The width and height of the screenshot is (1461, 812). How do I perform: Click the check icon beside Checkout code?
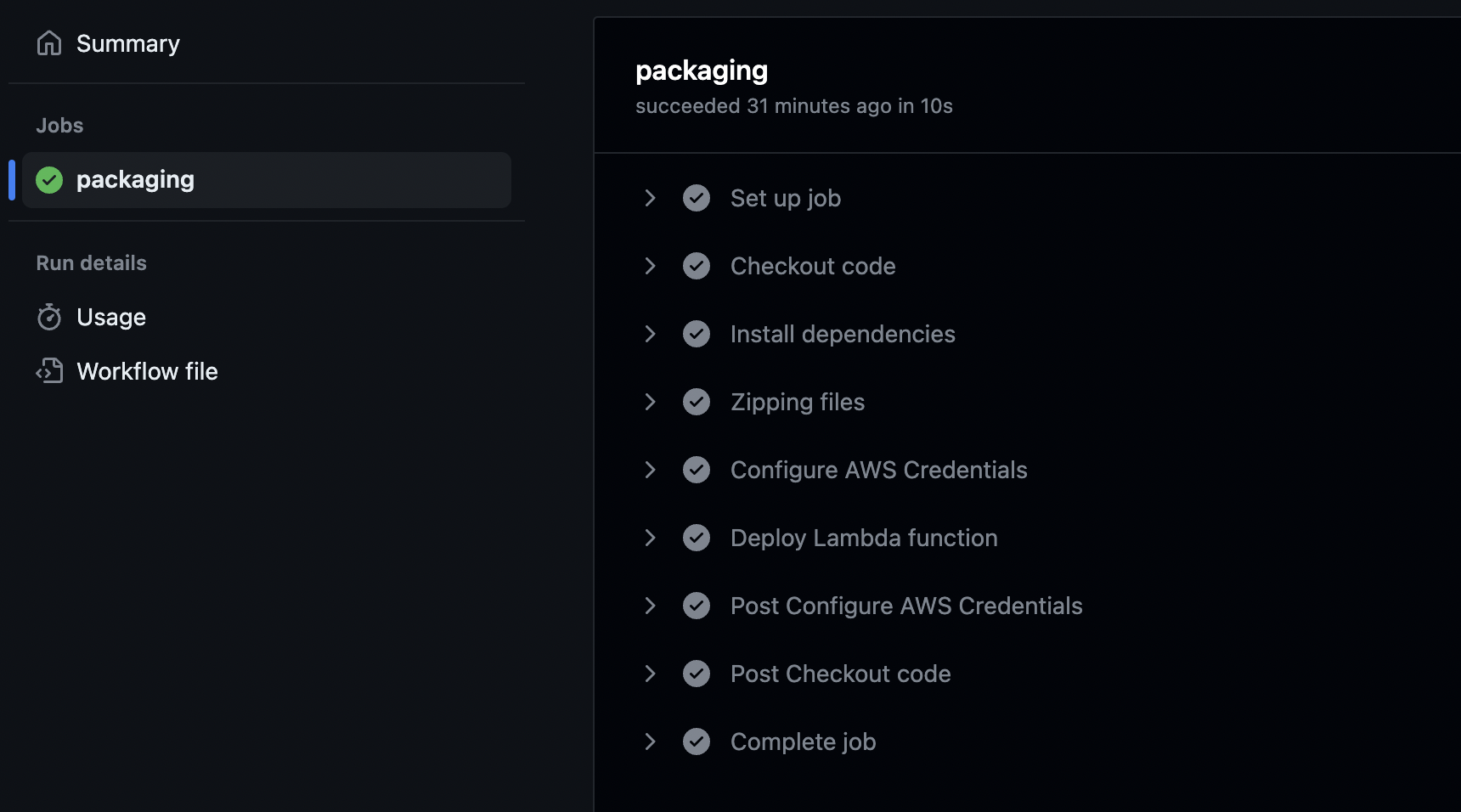pyautogui.click(x=697, y=266)
